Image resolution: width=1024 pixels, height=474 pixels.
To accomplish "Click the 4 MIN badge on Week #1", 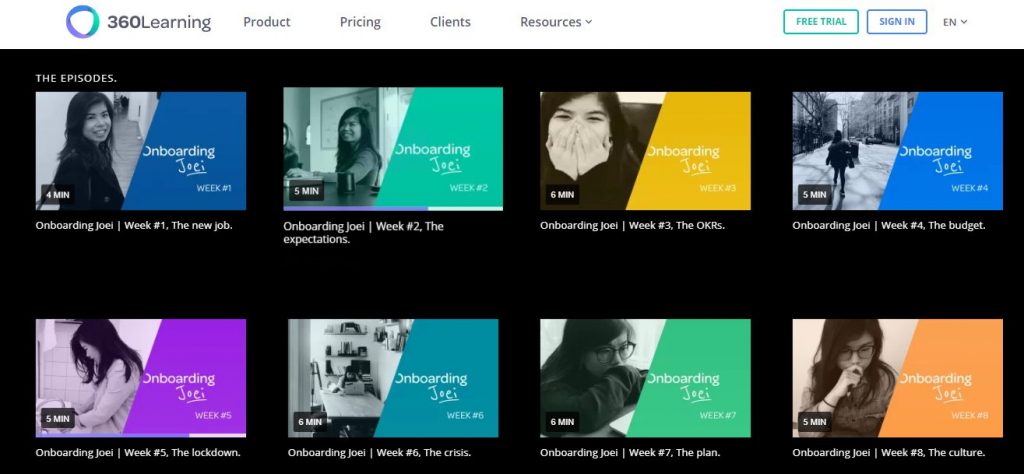I will (x=57, y=195).
